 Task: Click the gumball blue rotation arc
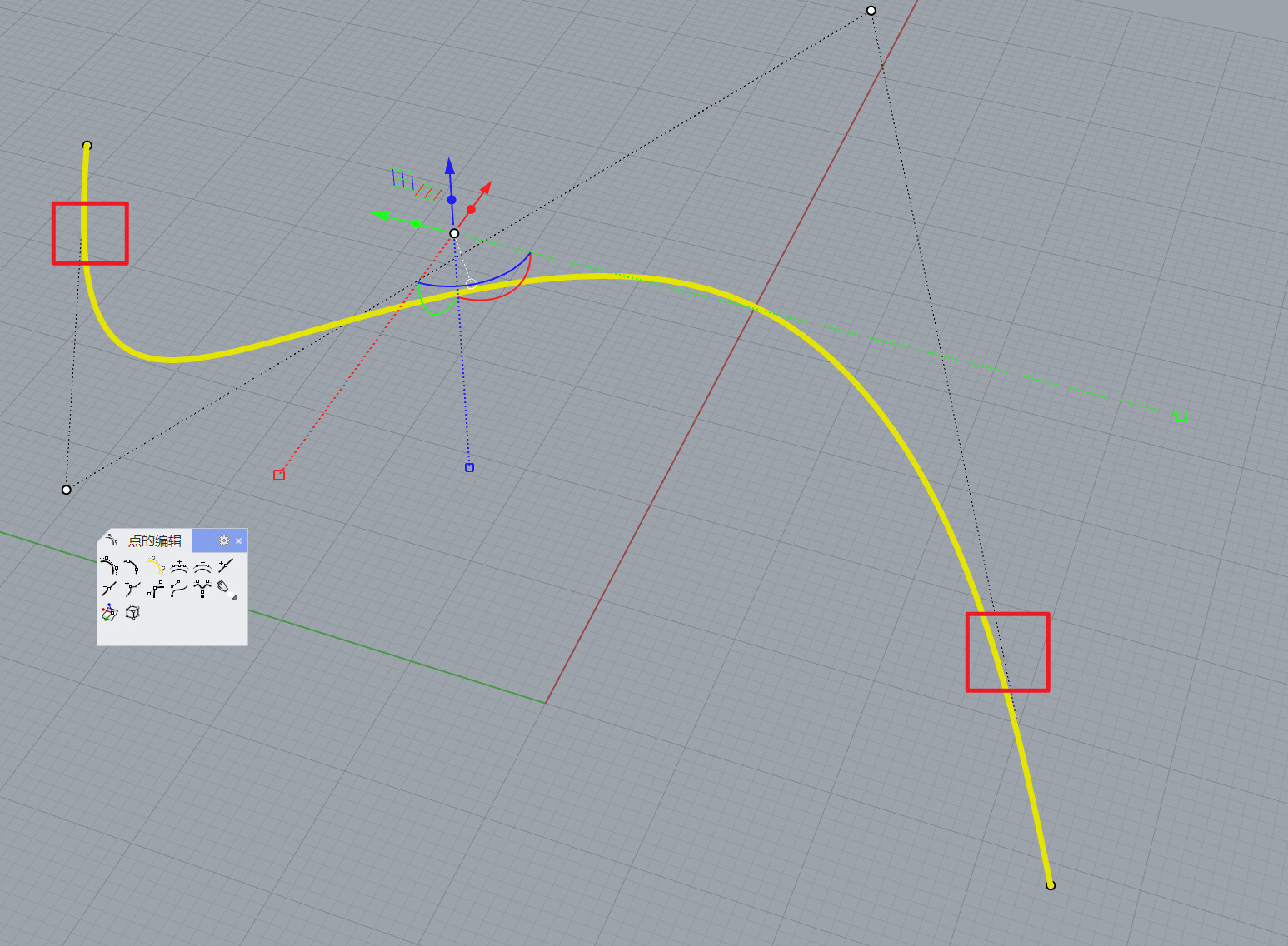508,273
